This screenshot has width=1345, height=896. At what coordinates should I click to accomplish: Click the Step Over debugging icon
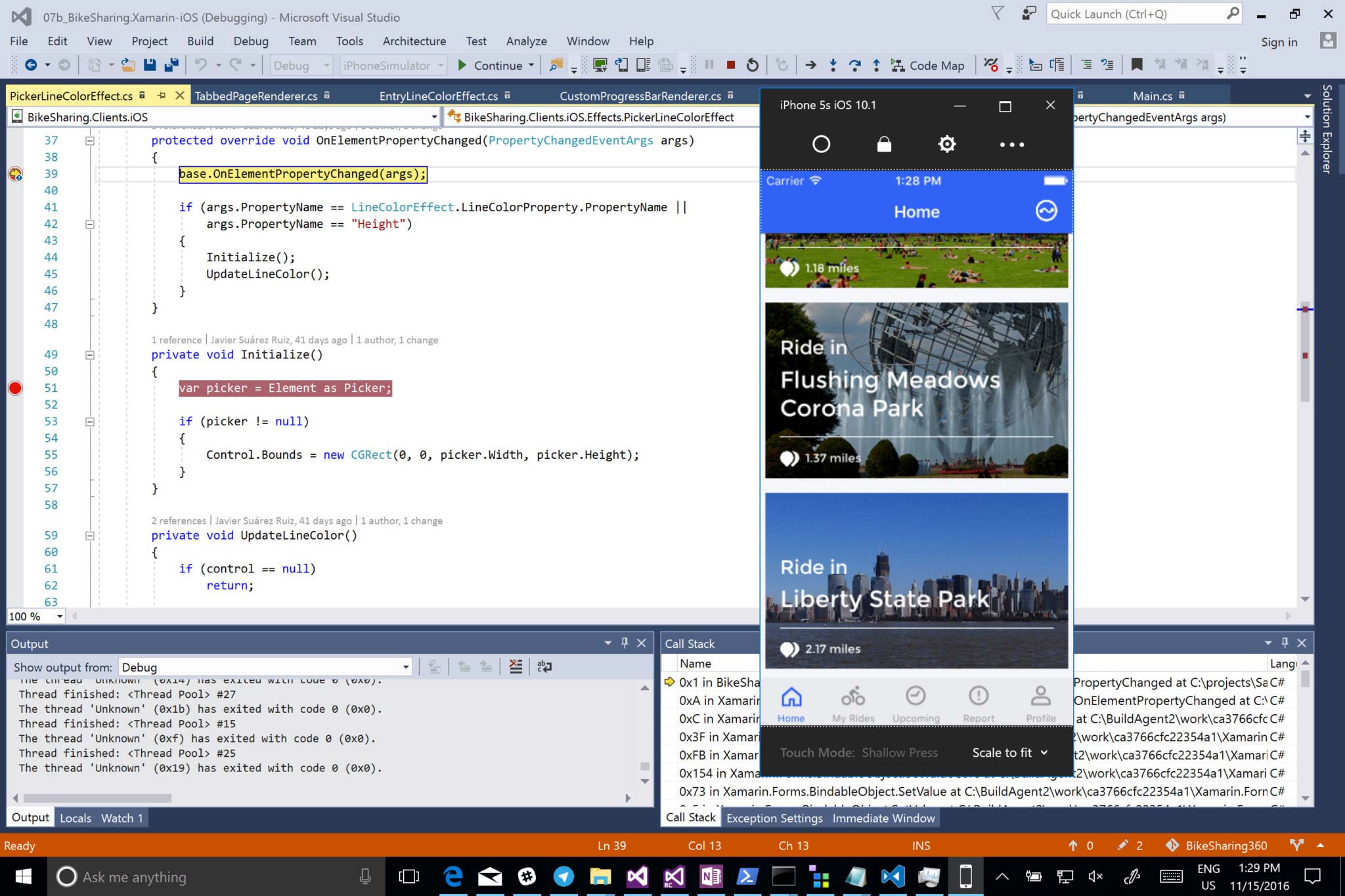click(855, 64)
